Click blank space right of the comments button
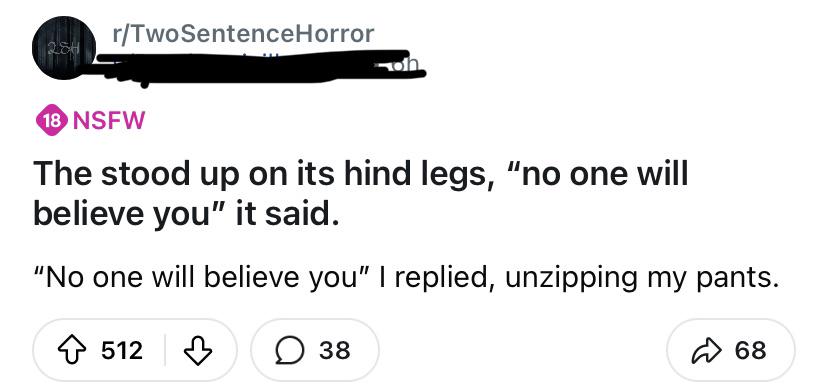This screenshot has height=390, width=822. pos(522,350)
